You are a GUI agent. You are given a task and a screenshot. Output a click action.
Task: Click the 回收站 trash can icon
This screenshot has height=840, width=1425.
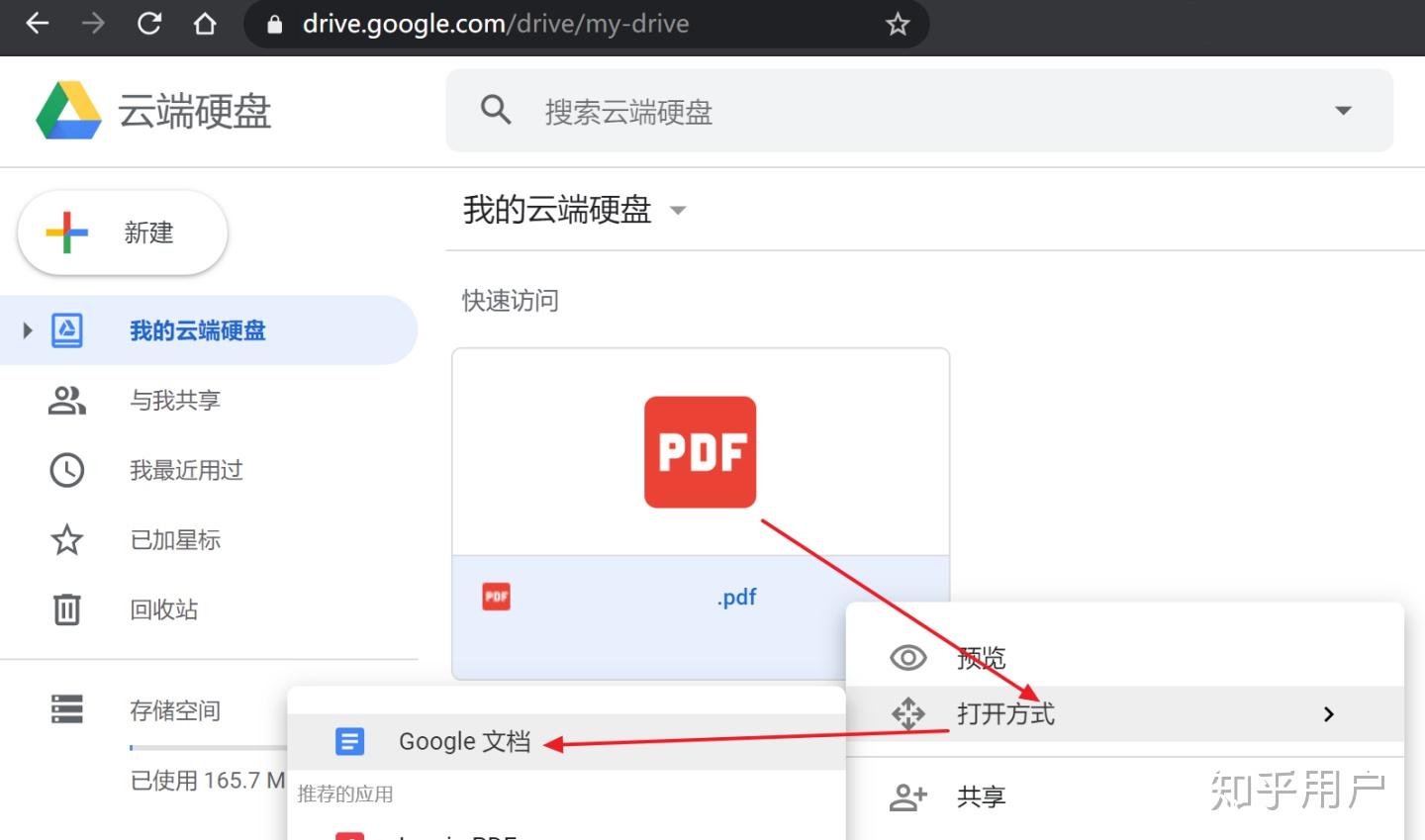coord(67,609)
